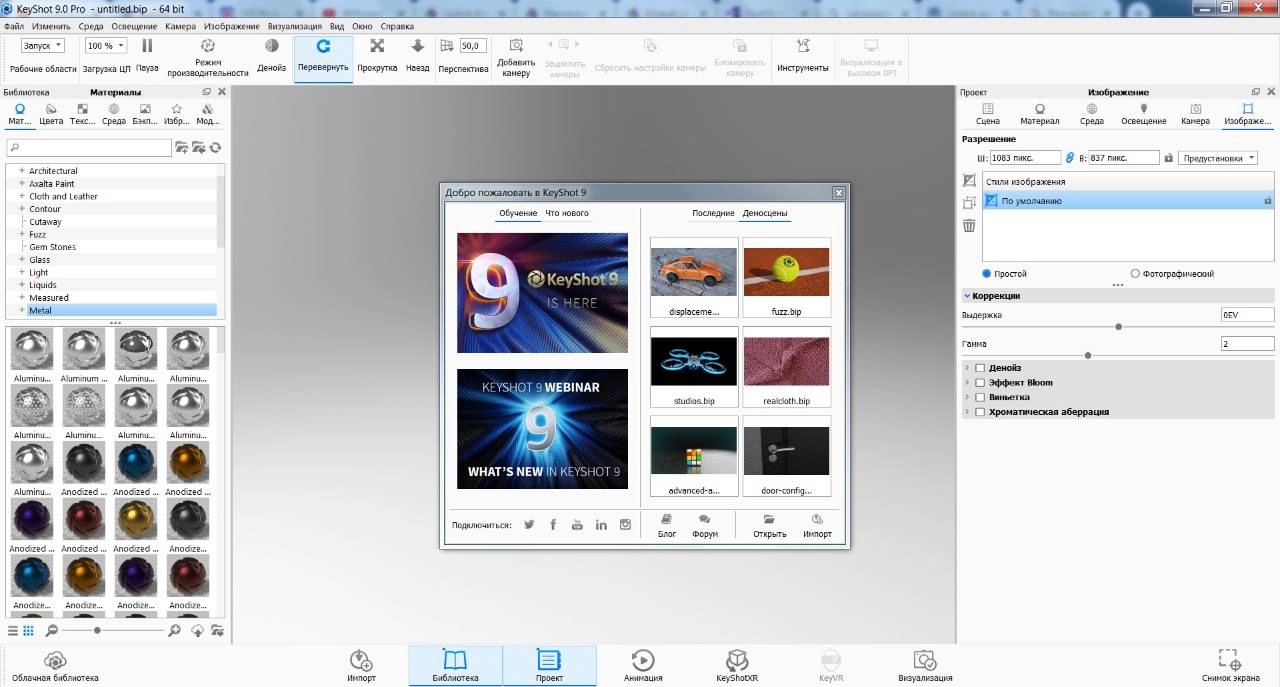The height and width of the screenshot is (687, 1280).
Task: Collapse the Corrections (Коррекции) section
Action: pos(968,296)
